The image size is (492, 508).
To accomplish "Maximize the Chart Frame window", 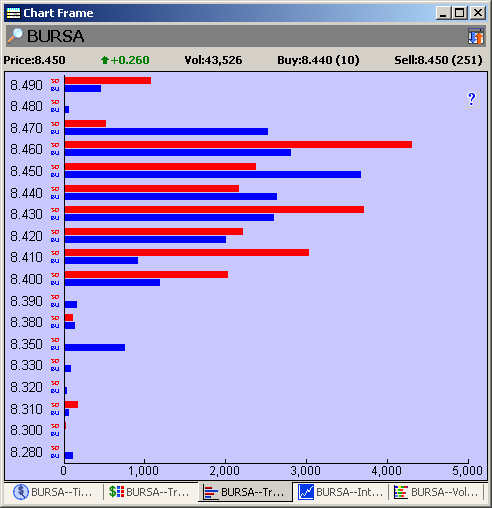I will (x=460, y=13).
